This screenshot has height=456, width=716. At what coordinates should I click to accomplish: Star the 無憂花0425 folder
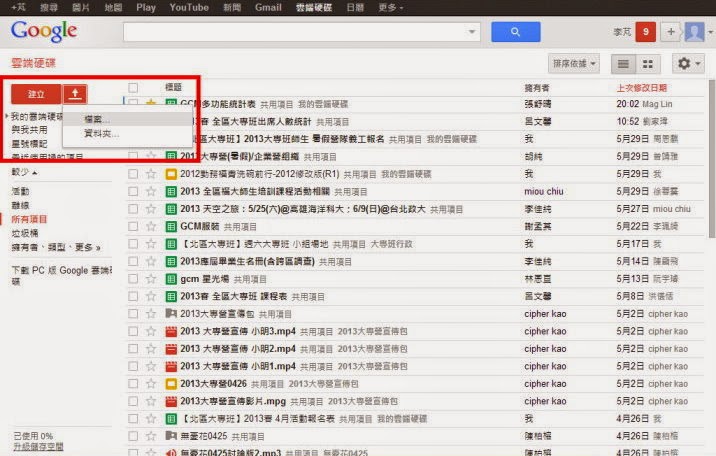pos(151,436)
